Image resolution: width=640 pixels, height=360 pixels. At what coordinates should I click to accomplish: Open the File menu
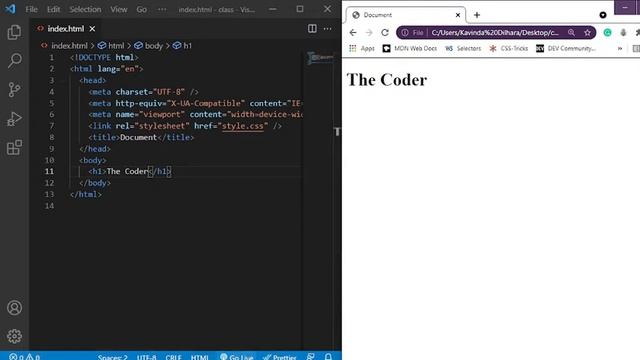[x=31, y=9]
